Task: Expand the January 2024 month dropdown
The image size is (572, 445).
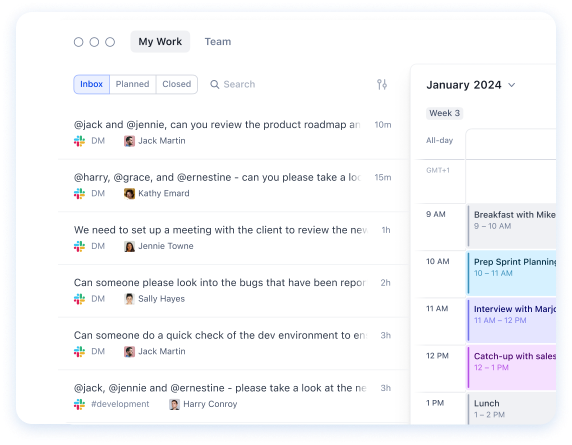Action: coord(511,85)
